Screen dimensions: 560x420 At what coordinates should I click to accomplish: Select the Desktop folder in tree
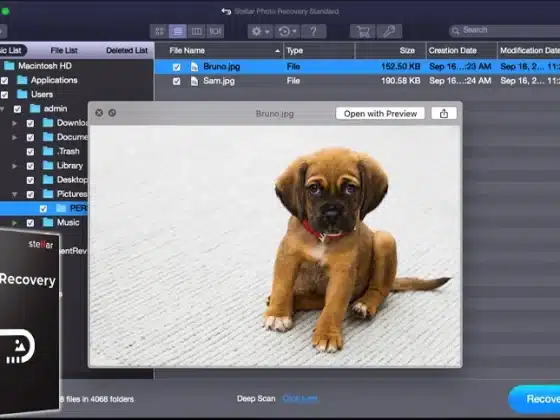click(x=72, y=180)
